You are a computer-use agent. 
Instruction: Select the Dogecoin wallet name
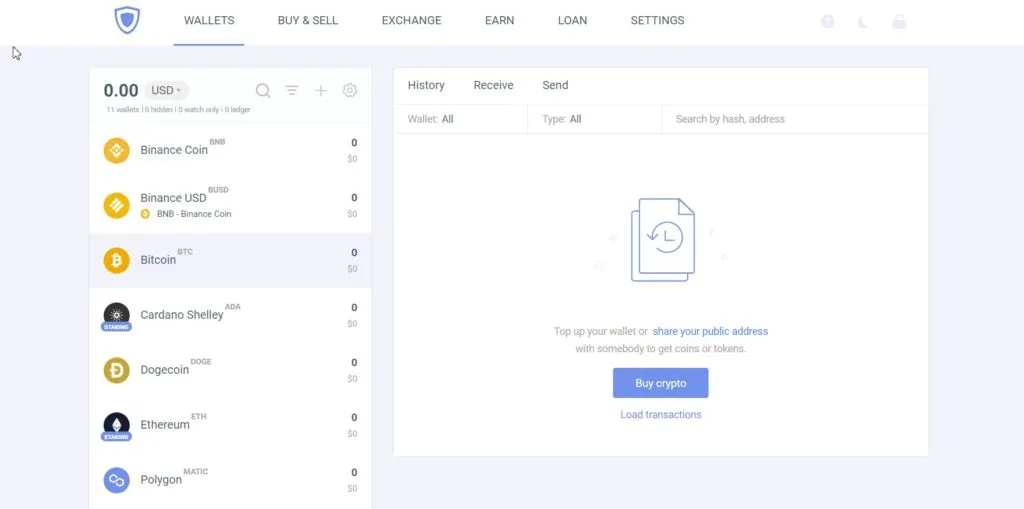pyautogui.click(x=165, y=370)
